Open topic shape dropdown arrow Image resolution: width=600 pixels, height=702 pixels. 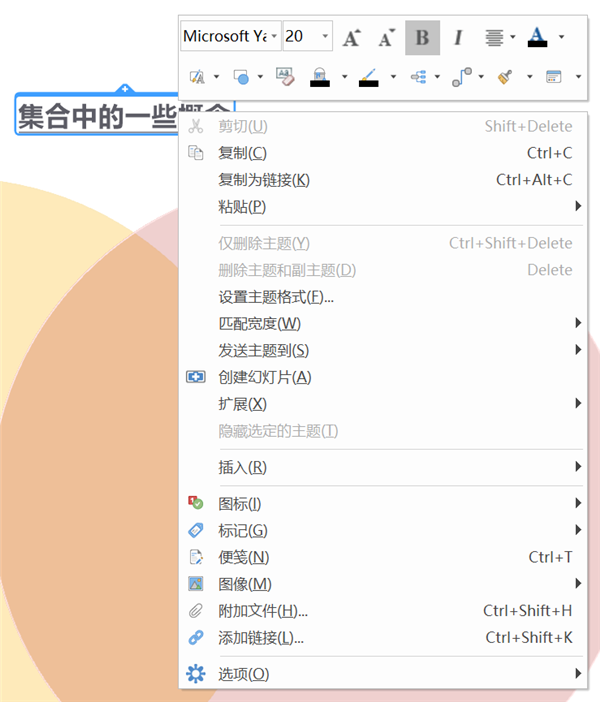click(260, 77)
